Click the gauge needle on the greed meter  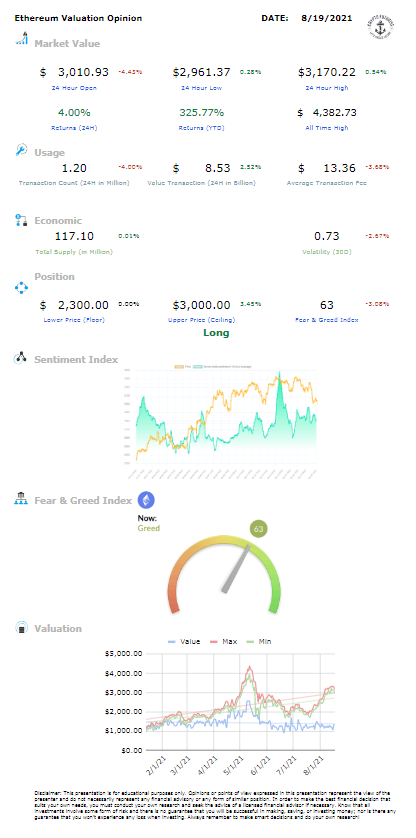236,569
